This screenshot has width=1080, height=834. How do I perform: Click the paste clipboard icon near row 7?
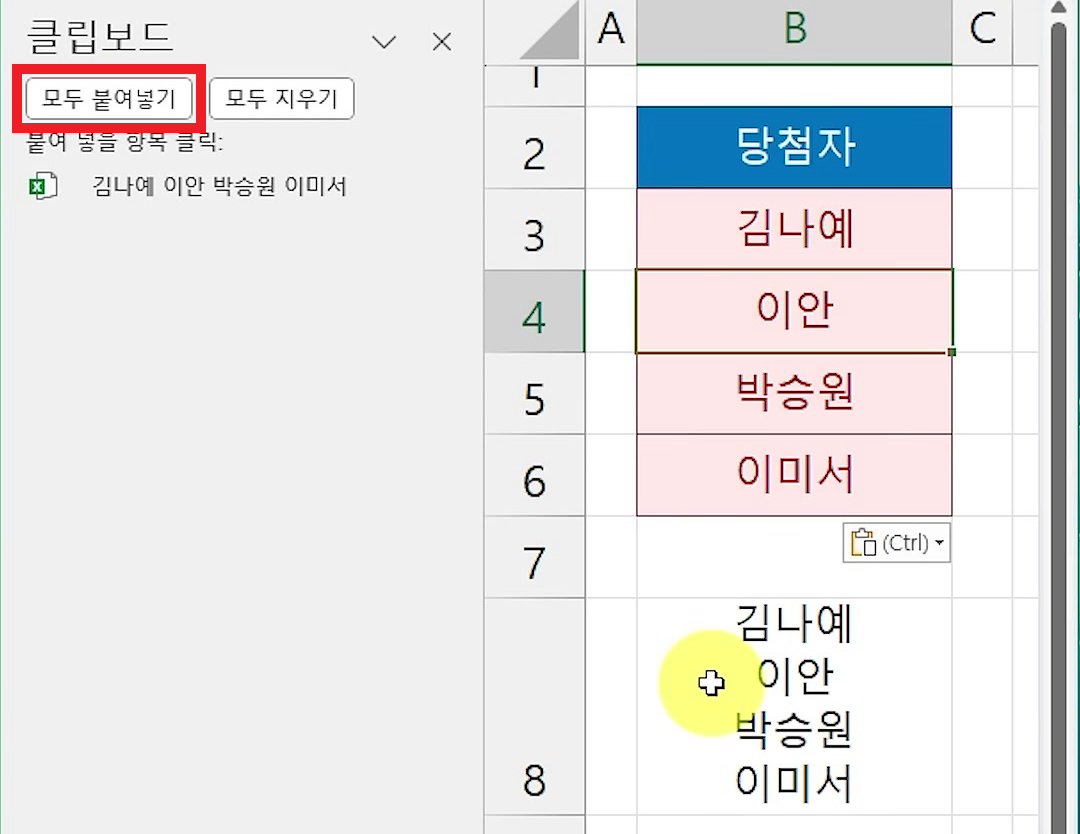click(863, 543)
